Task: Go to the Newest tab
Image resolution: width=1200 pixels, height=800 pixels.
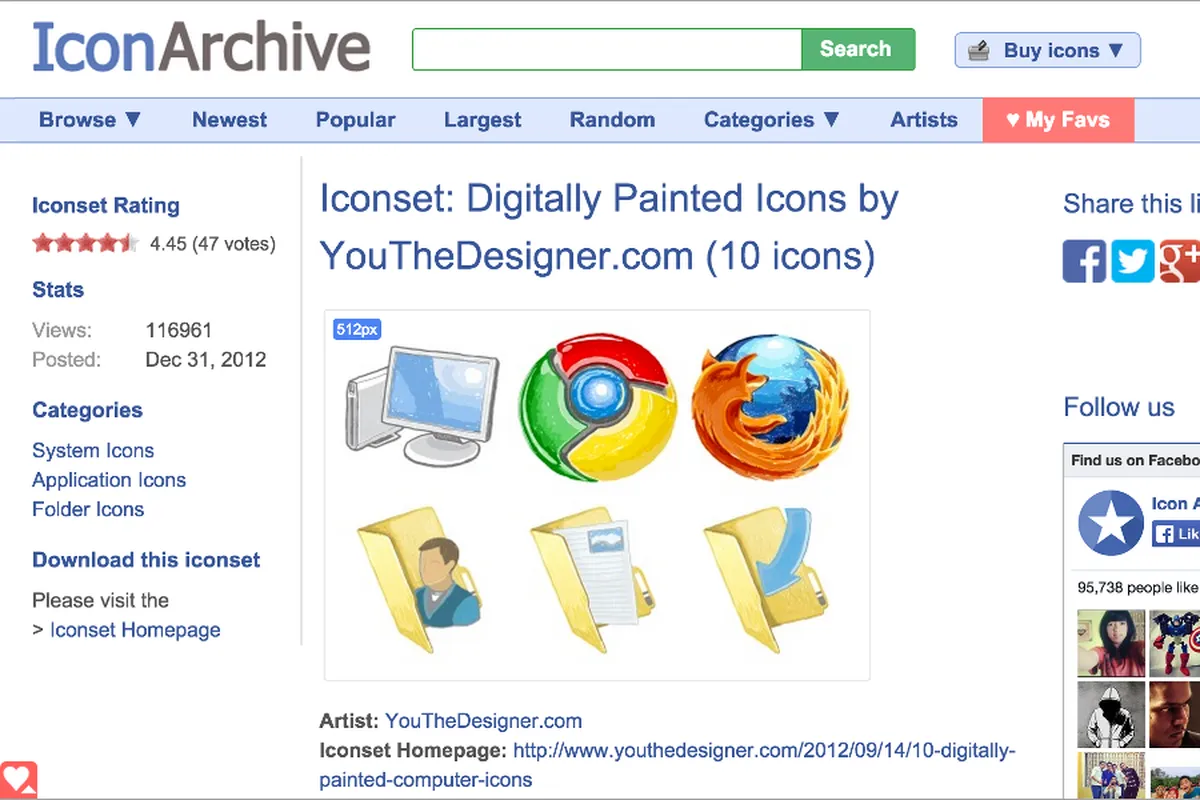Action: [x=229, y=120]
